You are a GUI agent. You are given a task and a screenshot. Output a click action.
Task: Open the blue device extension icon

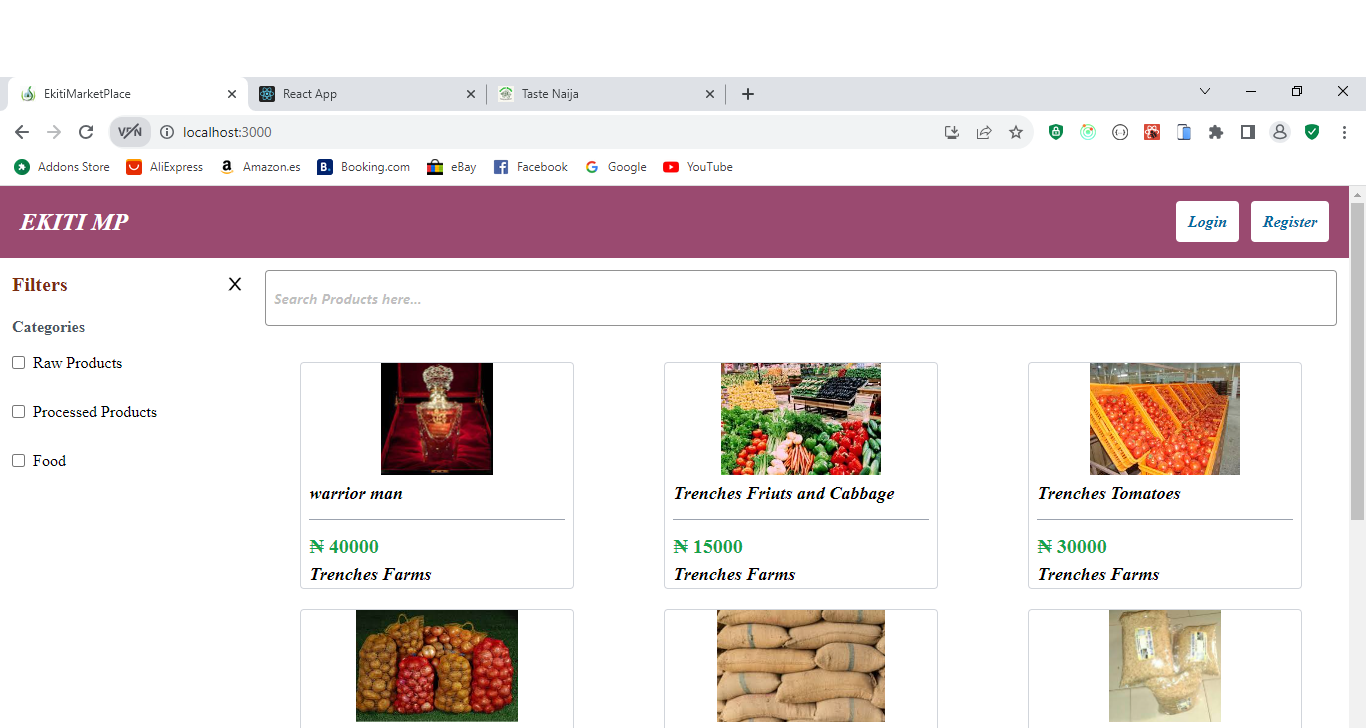pyautogui.click(x=1184, y=132)
